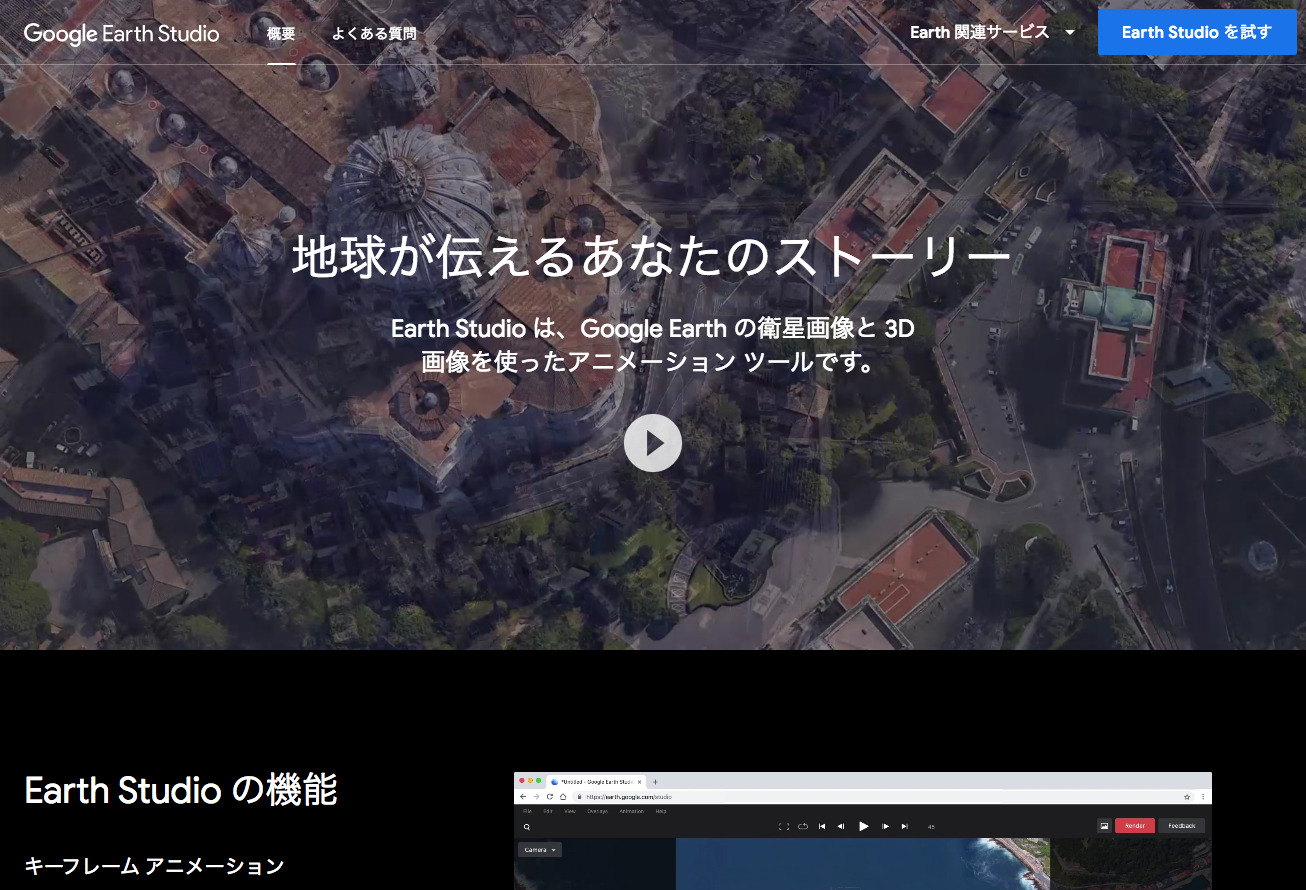Viewport: 1306px width, 890px height.
Task: Click the loop playback icon in preview
Action: 803,826
